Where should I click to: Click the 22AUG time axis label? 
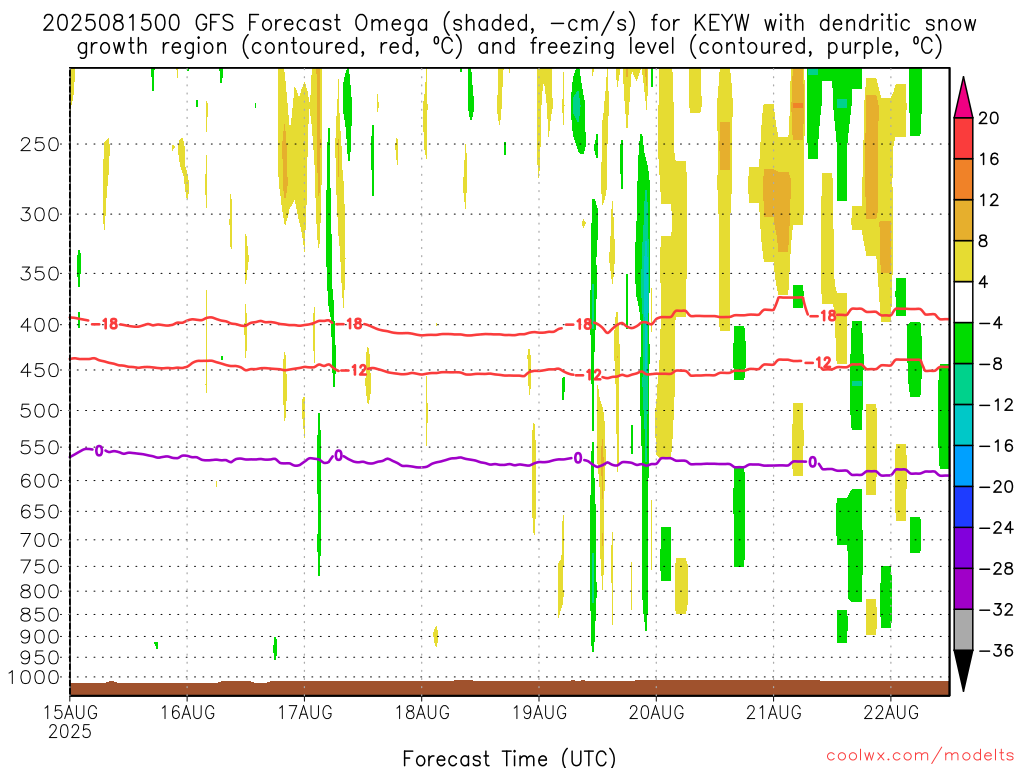tap(891, 712)
